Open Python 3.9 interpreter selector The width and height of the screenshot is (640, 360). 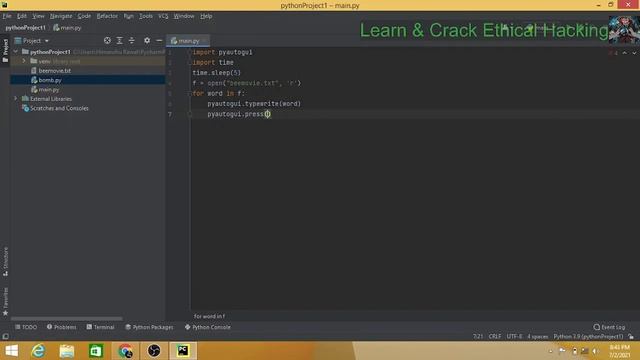[x=588, y=336]
